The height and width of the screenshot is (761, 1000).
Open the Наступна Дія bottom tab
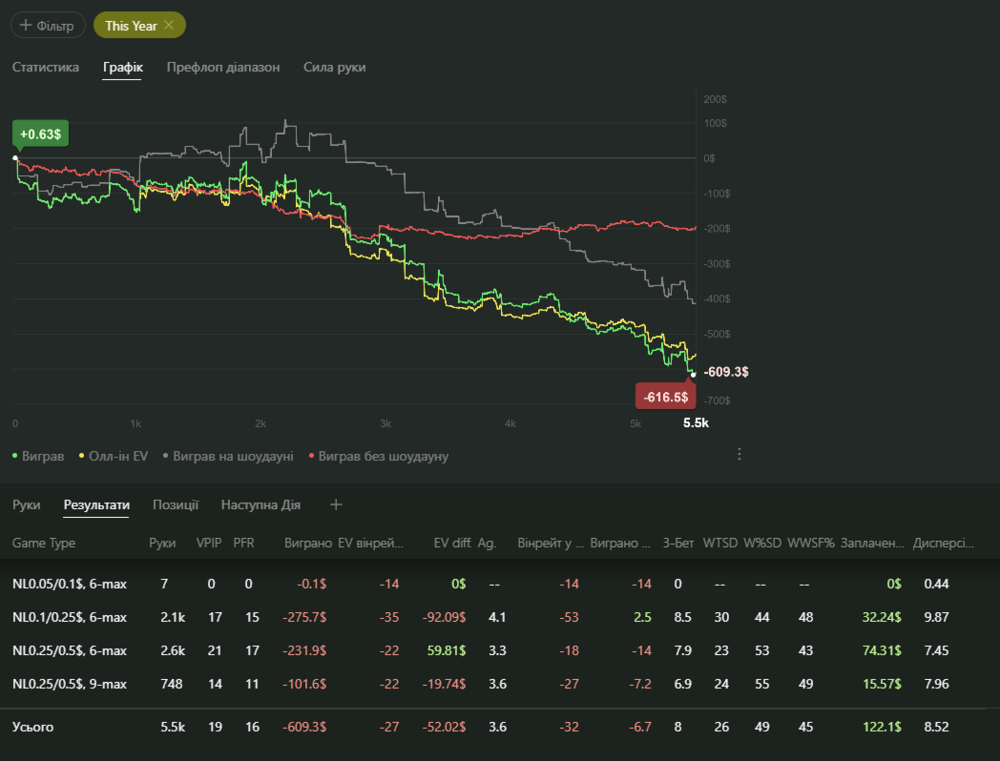[x=260, y=505]
